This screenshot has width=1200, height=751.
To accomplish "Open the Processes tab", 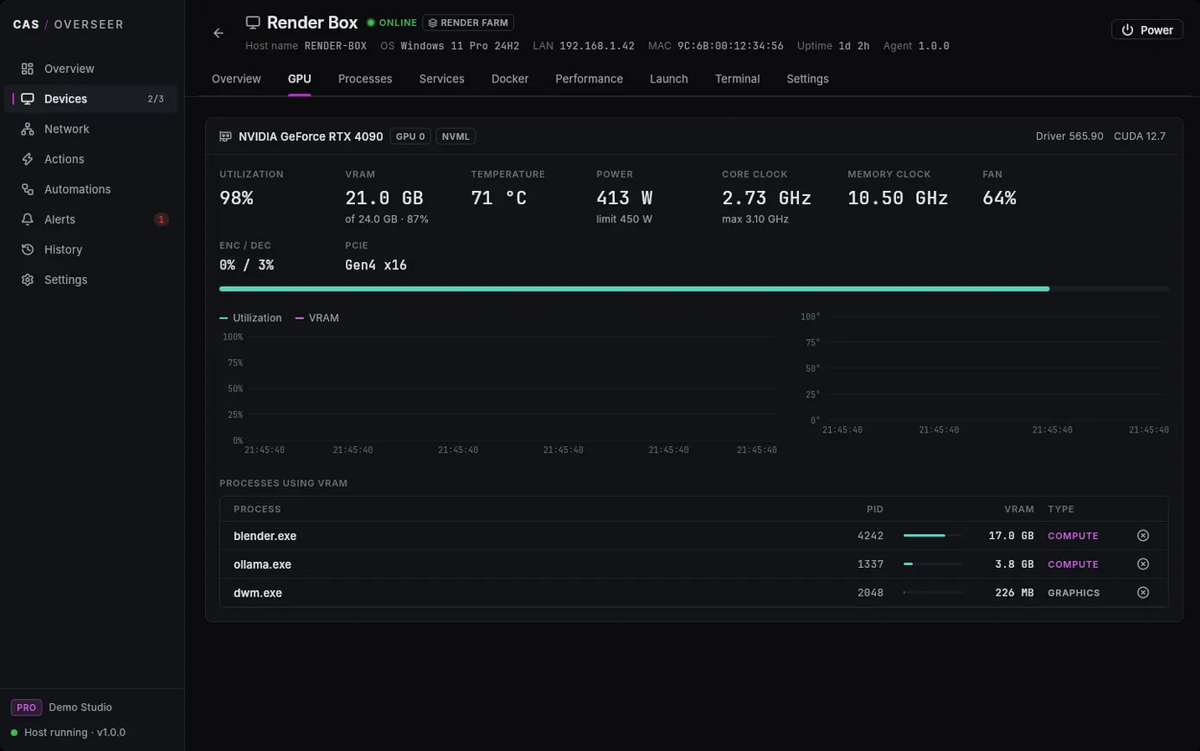I will [365, 79].
